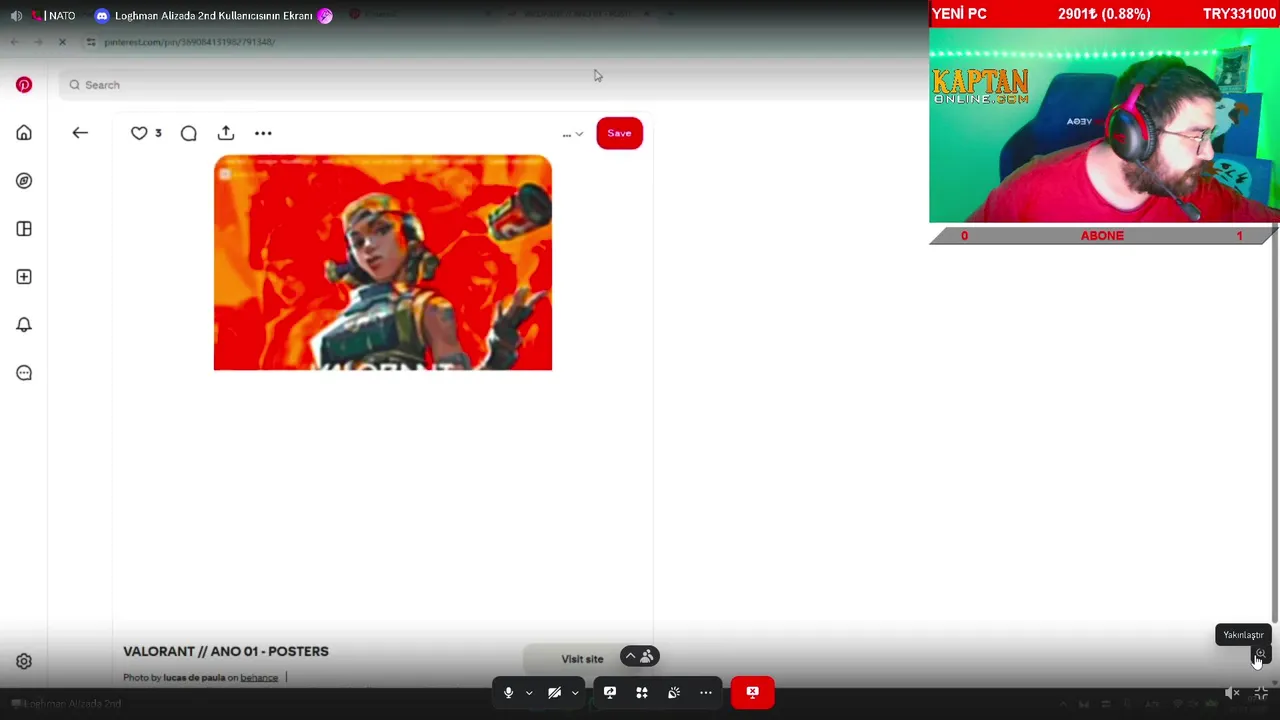
Task: Click the pinterest.com address bar
Action: coord(189,42)
